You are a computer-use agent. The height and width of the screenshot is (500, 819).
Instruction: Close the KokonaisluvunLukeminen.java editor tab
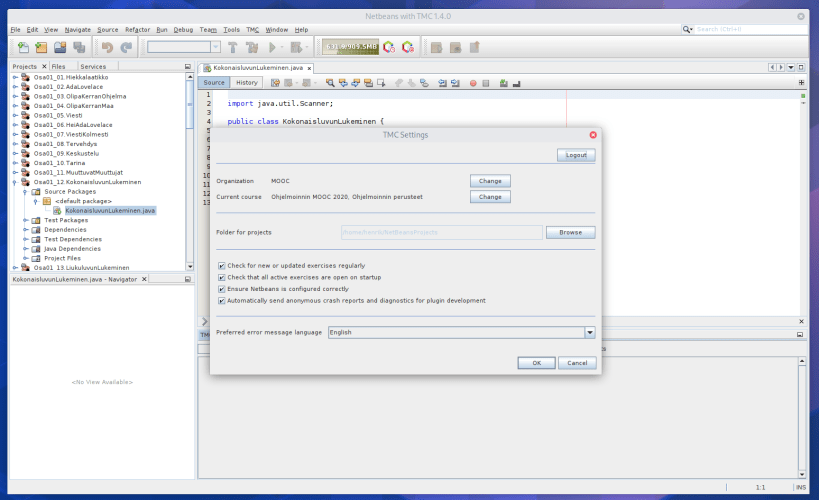pos(309,68)
